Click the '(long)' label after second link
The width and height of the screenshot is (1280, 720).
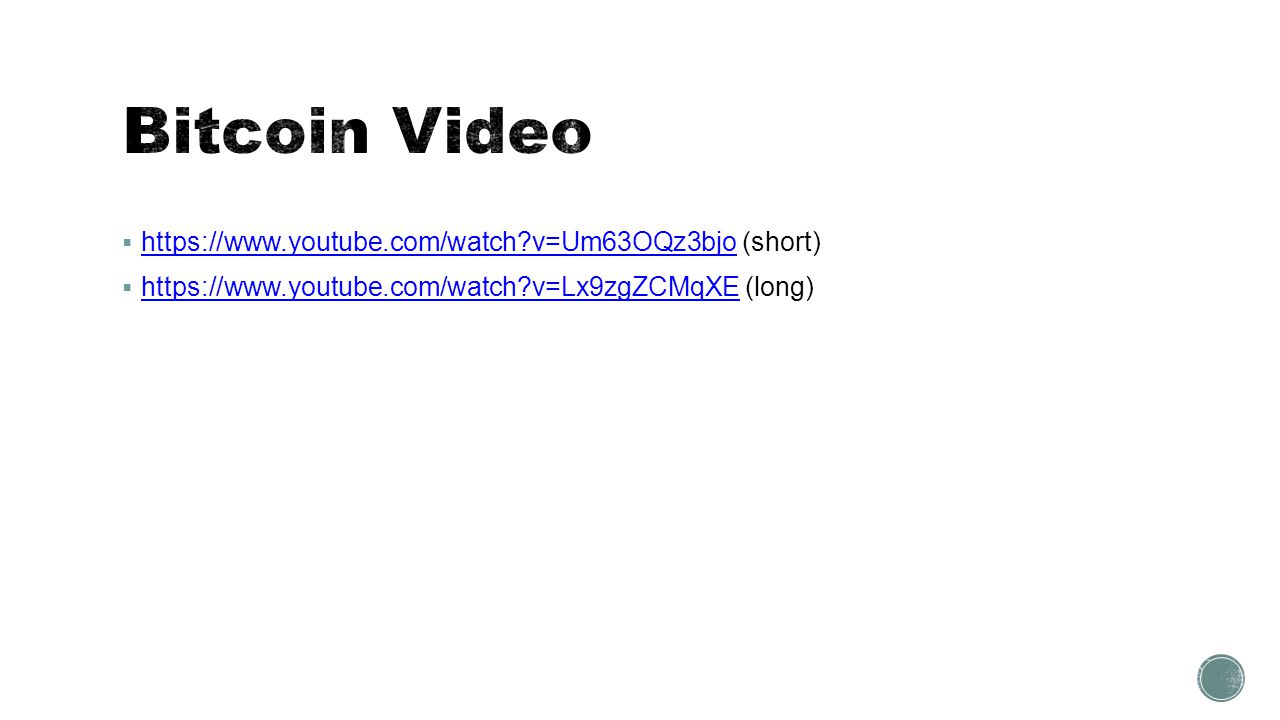780,288
